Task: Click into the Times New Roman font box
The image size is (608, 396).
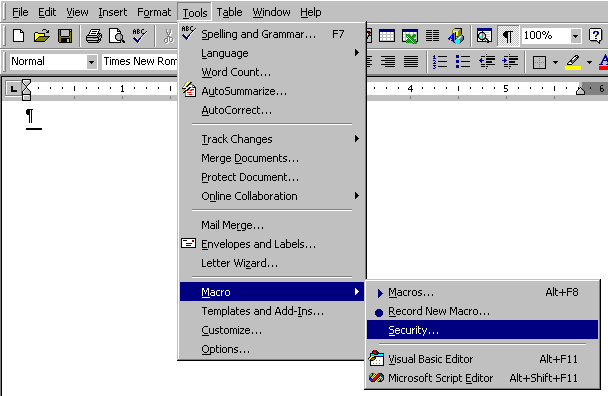Action: [140, 62]
